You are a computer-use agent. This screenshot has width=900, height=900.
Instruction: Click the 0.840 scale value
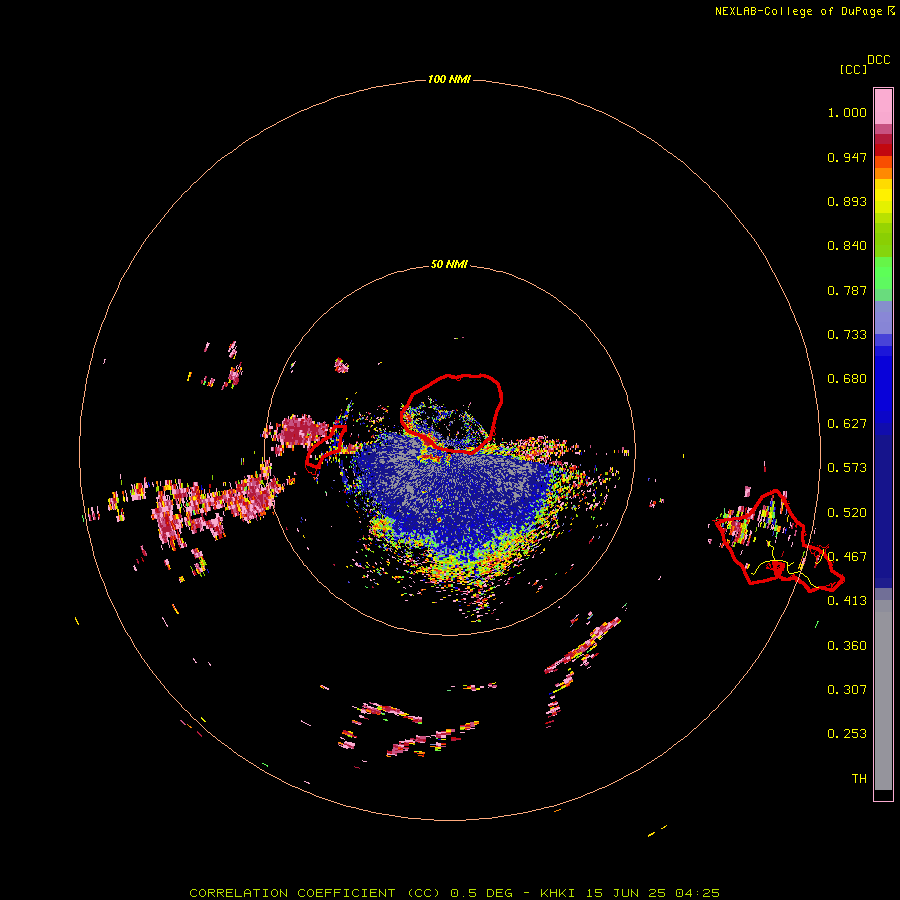[847, 246]
